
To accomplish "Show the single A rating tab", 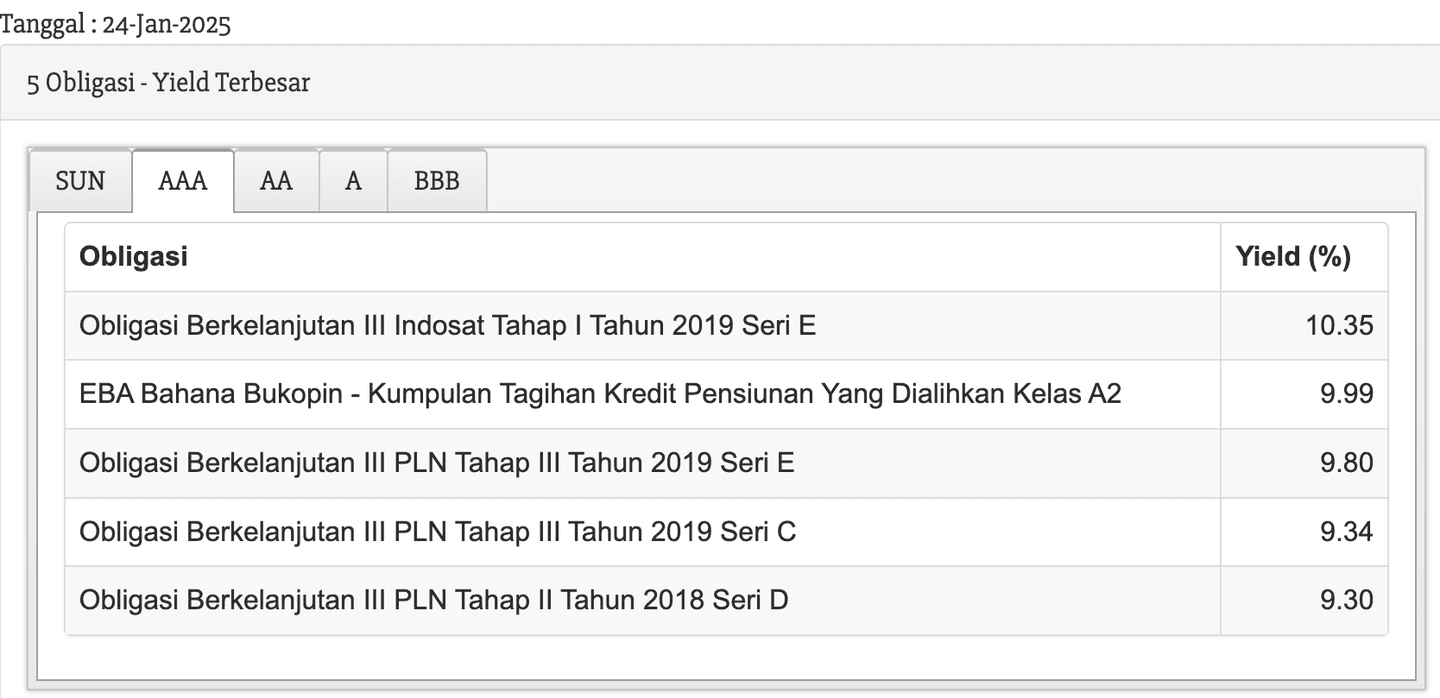I will coord(353,181).
